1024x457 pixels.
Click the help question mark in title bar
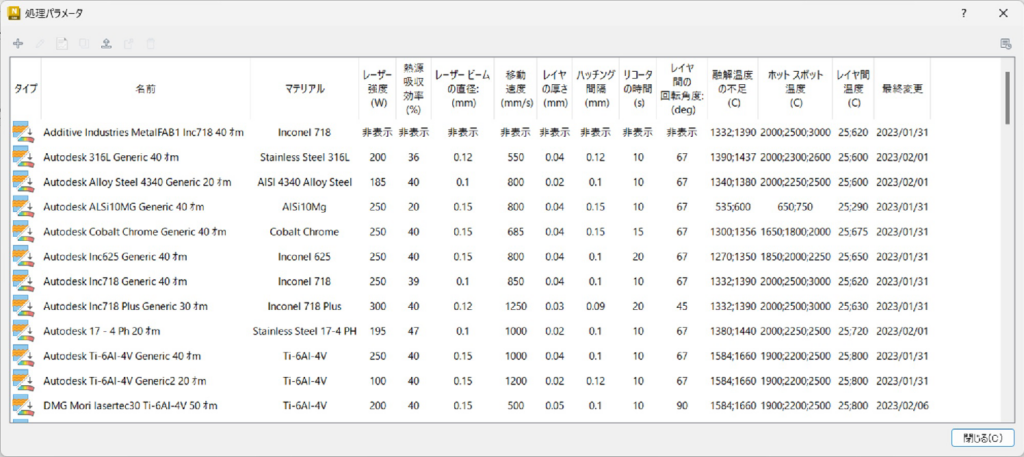[964, 13]
